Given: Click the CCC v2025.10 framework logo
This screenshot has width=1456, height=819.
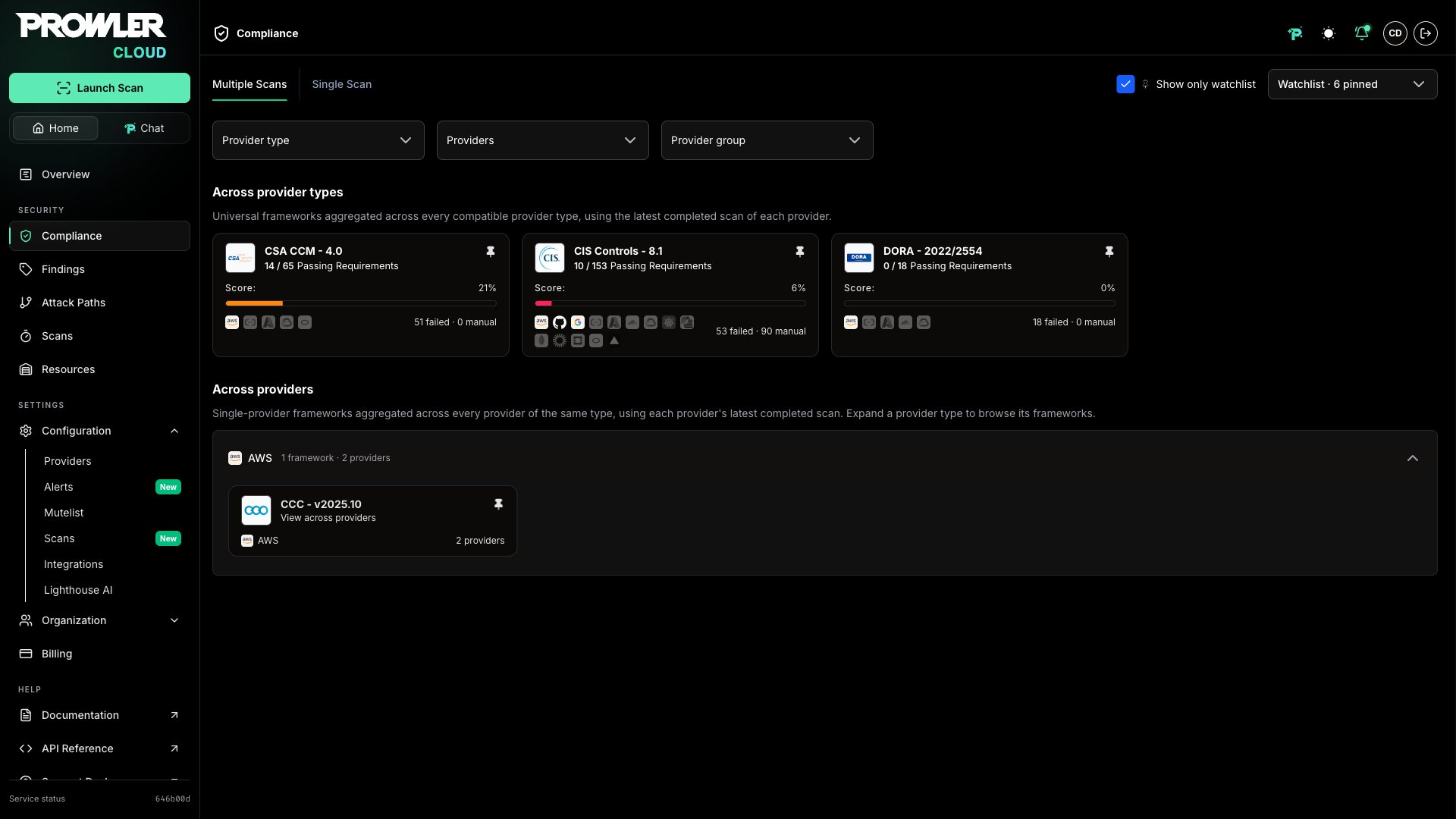Looking at the screenshot, I should pos(256,510).
